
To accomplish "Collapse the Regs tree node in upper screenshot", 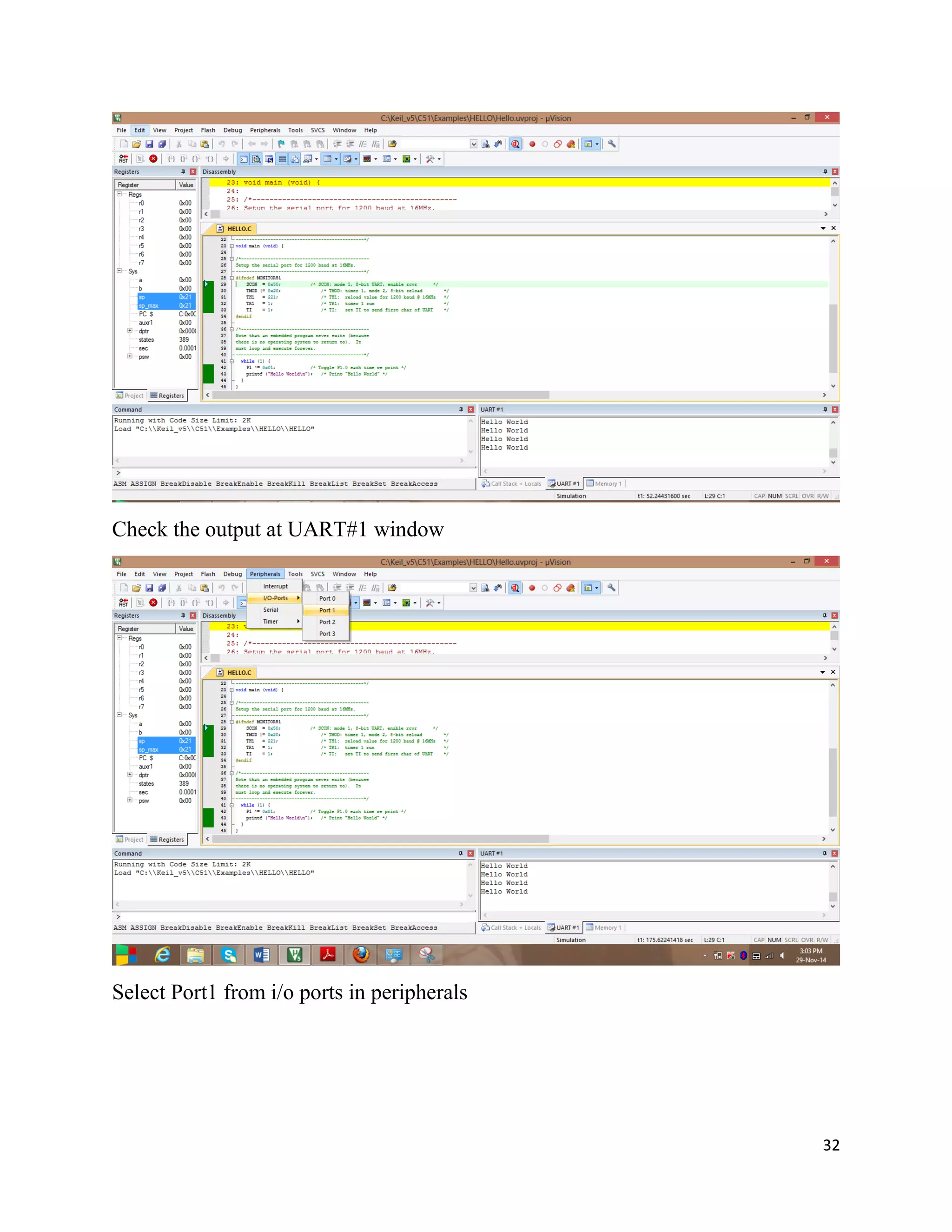I will (x=119, y=194).
